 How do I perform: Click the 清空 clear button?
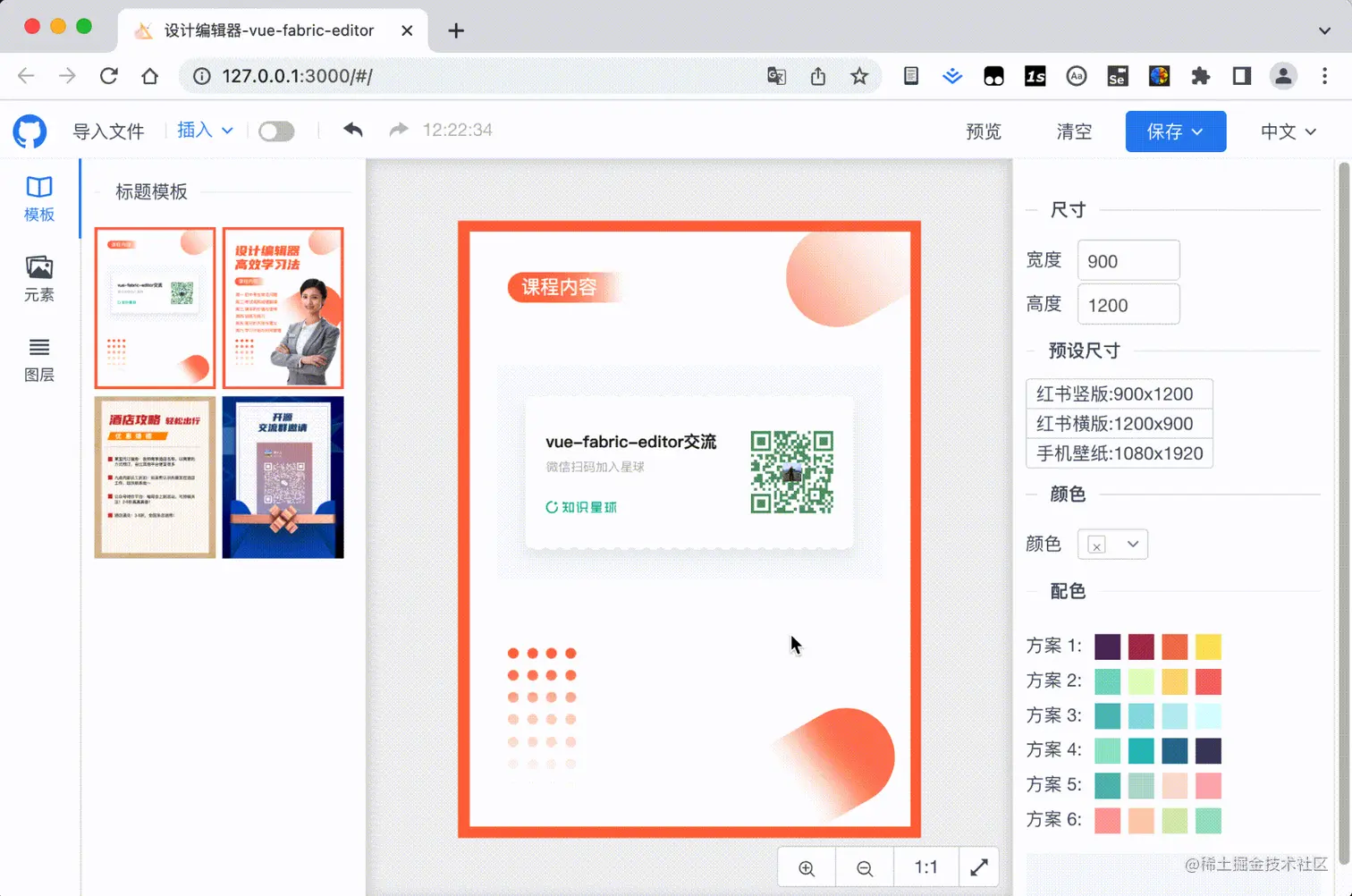pos(1074,131)
